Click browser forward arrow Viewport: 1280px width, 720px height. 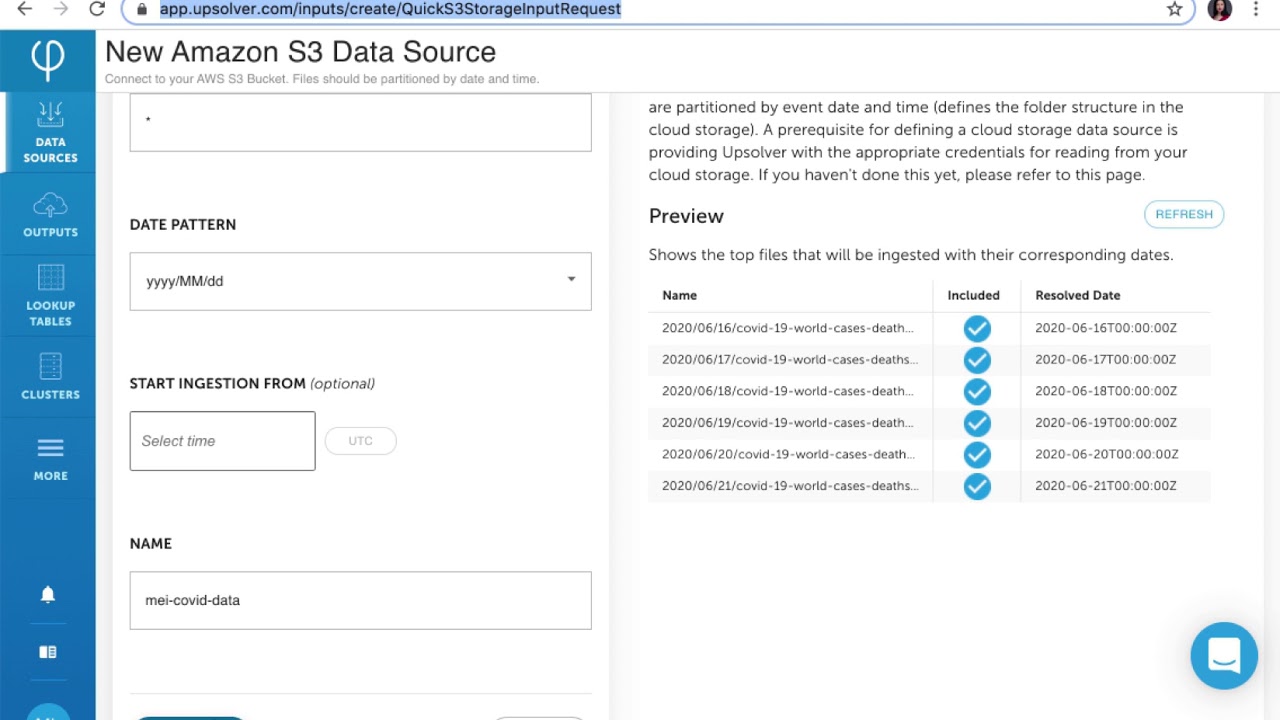coord(61,9)
